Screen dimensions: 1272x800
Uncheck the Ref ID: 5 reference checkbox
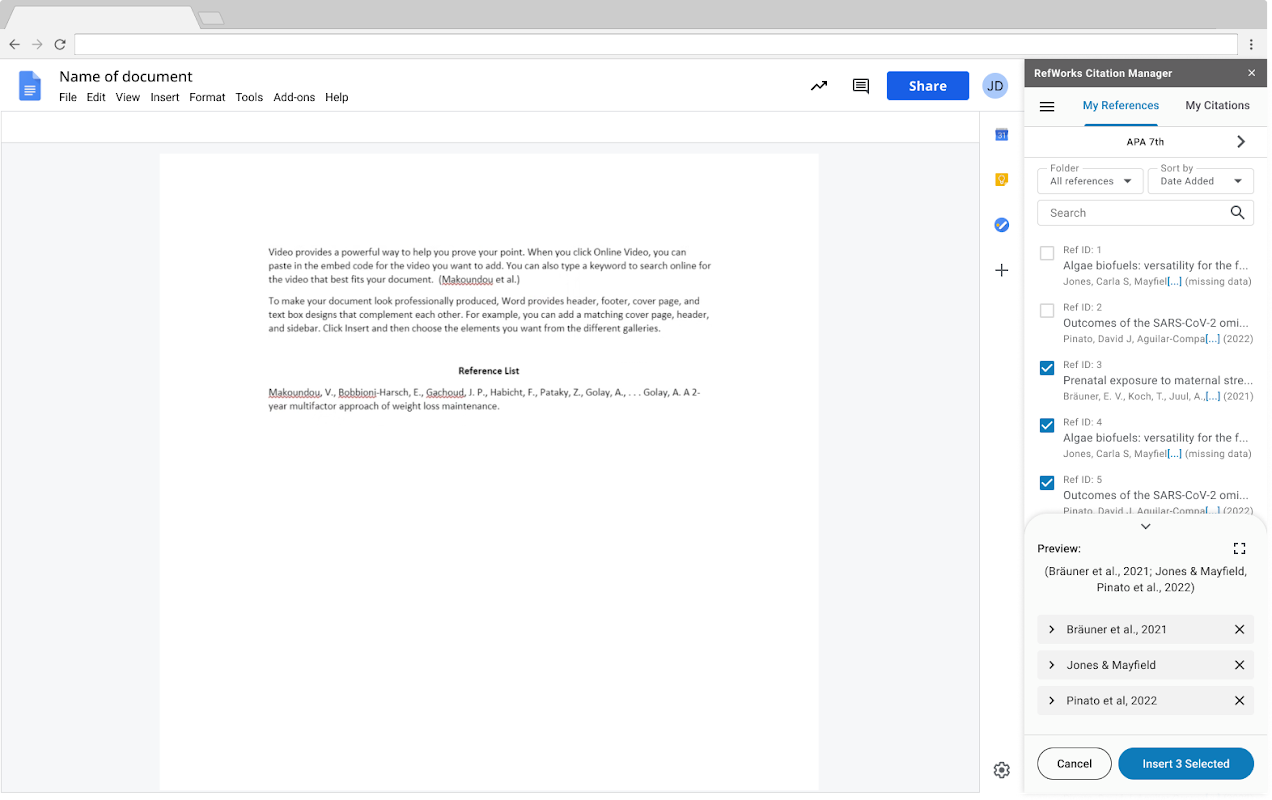coord(1047,483)
